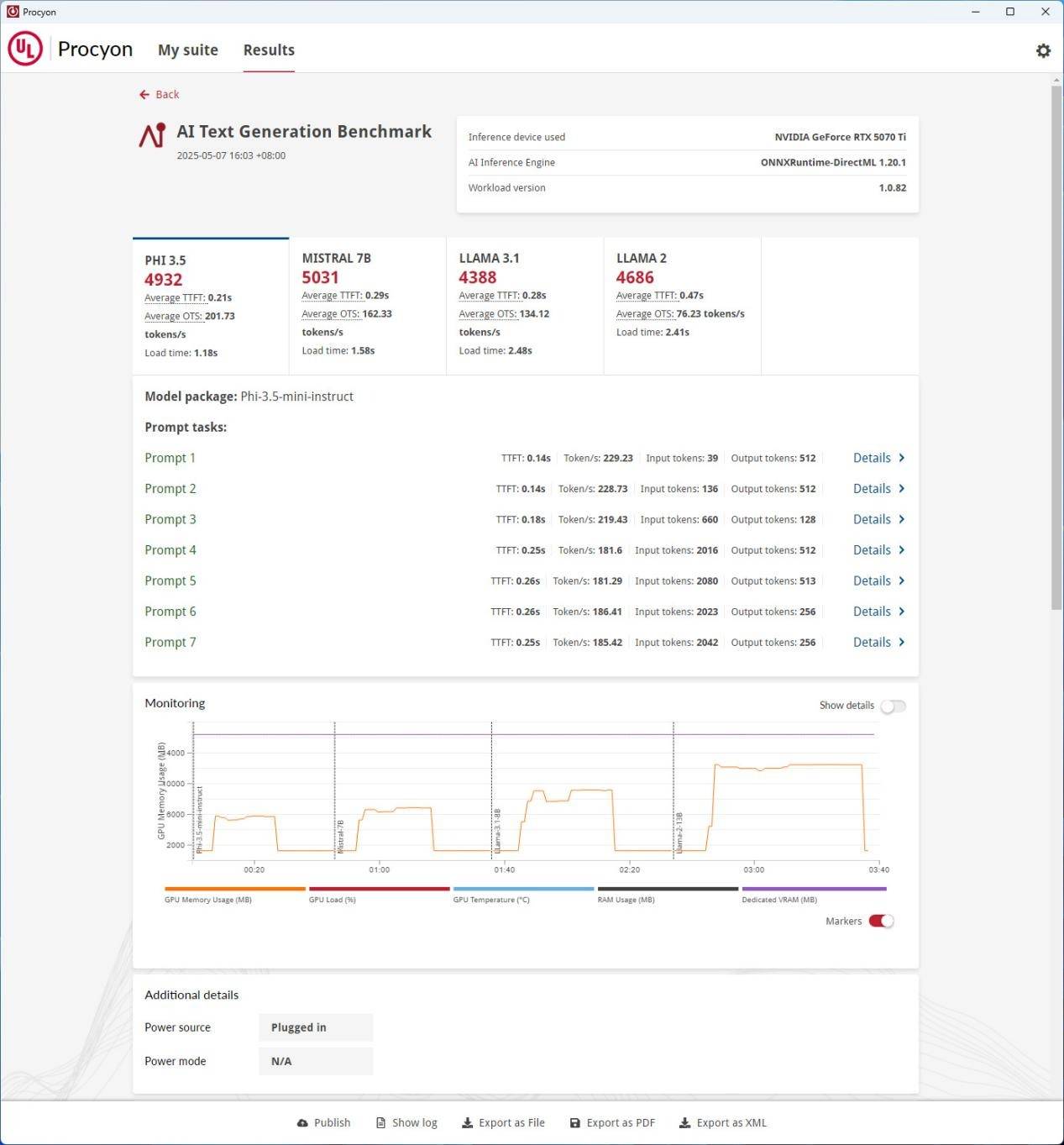Click the Export as XML download icon

coord(684,1123)
